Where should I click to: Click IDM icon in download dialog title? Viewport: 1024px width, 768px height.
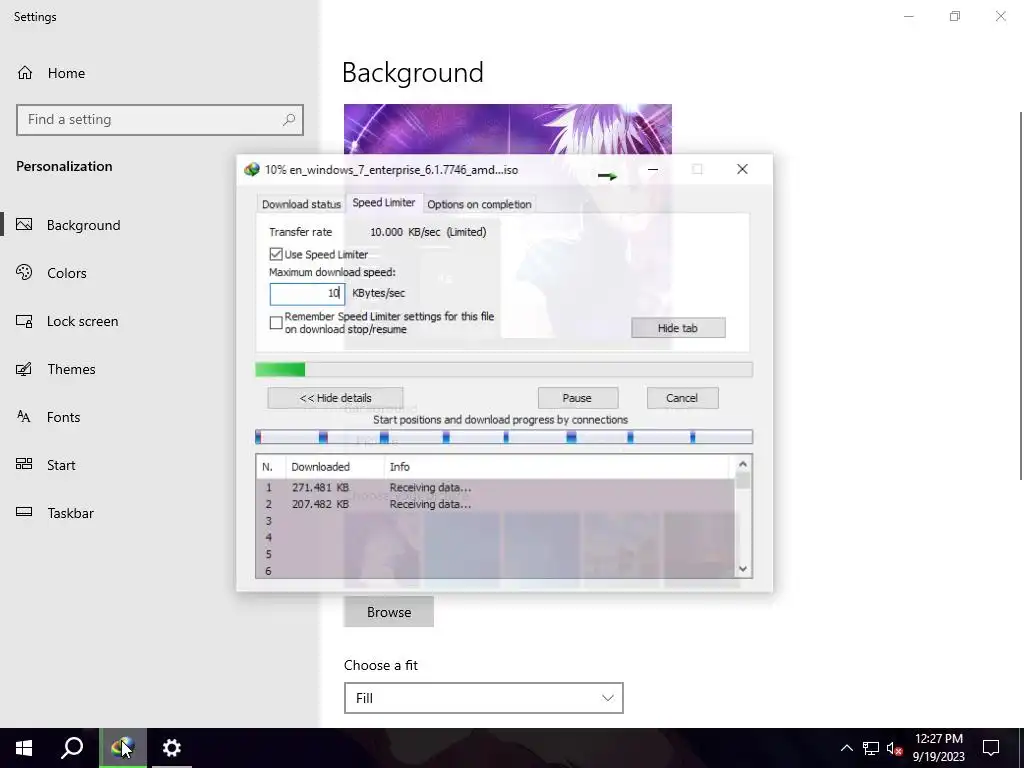tap(251, 170)
